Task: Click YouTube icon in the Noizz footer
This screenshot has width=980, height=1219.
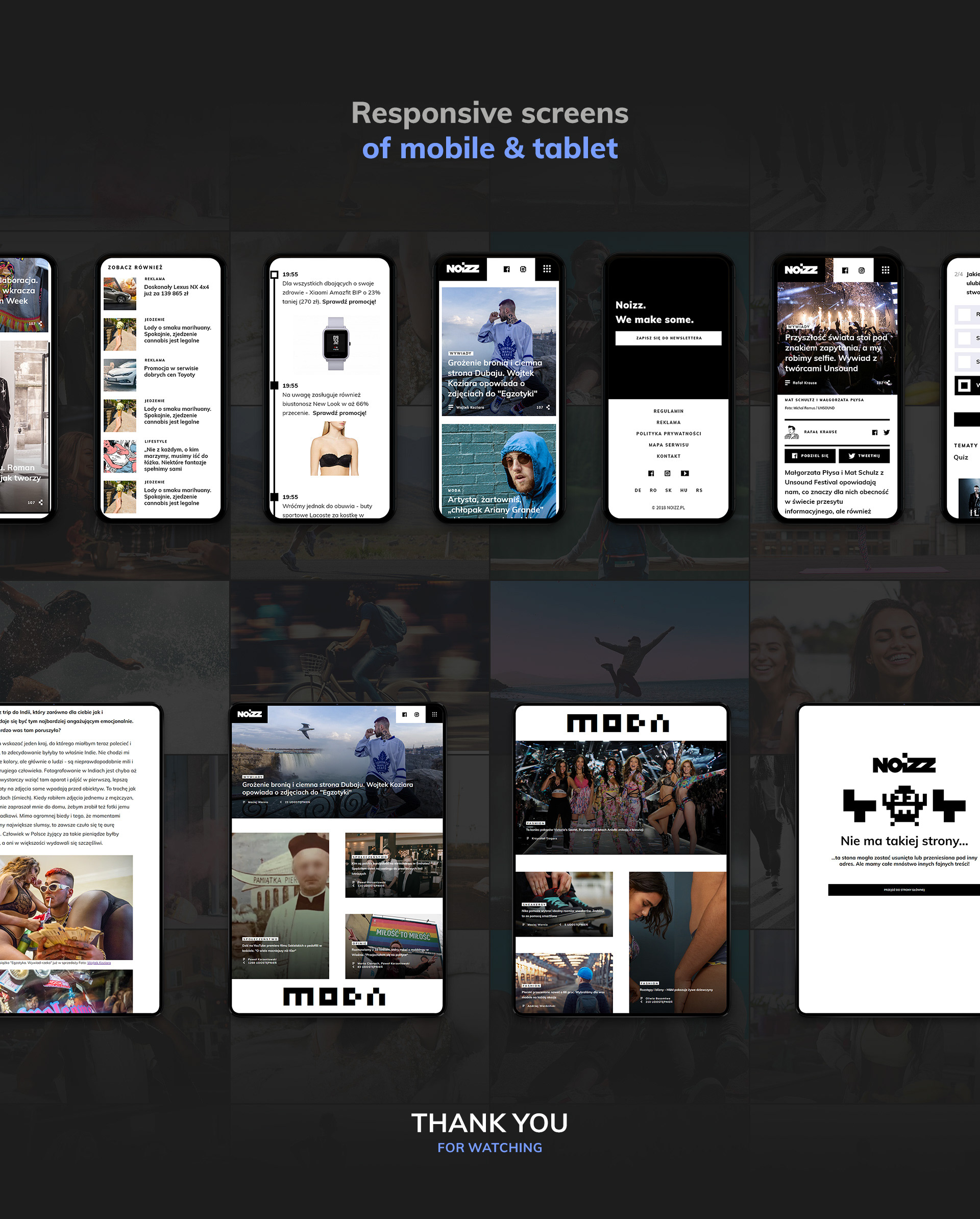Action: click(x=685, y=473)
